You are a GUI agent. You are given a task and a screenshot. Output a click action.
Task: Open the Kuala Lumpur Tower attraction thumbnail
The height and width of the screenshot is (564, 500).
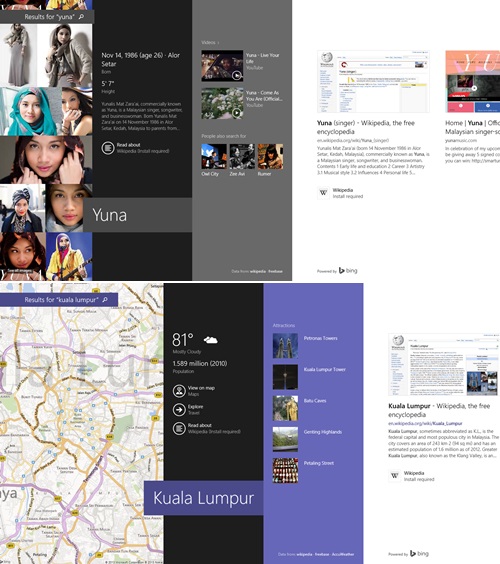[x=285, y=377]
